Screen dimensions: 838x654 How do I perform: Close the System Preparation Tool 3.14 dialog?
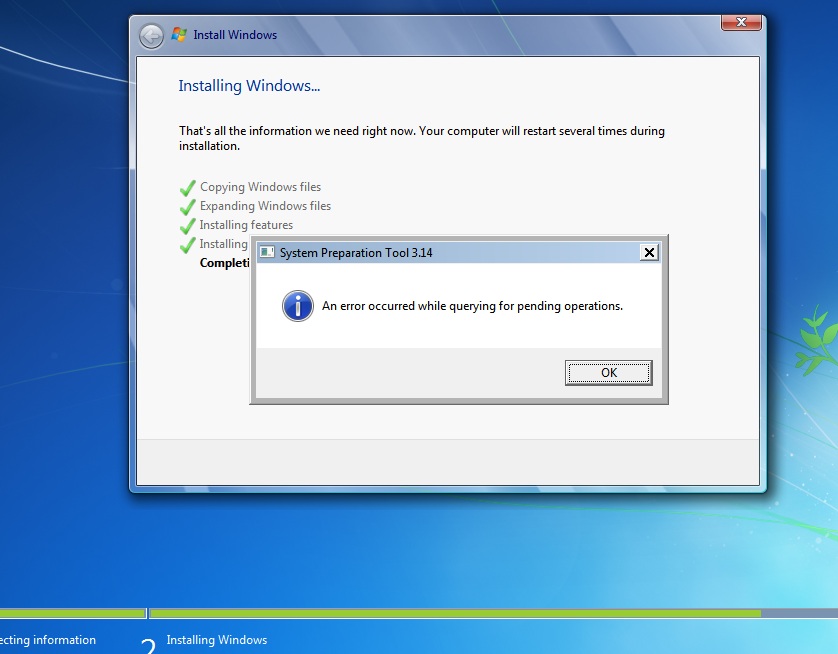tap(649, 252)
